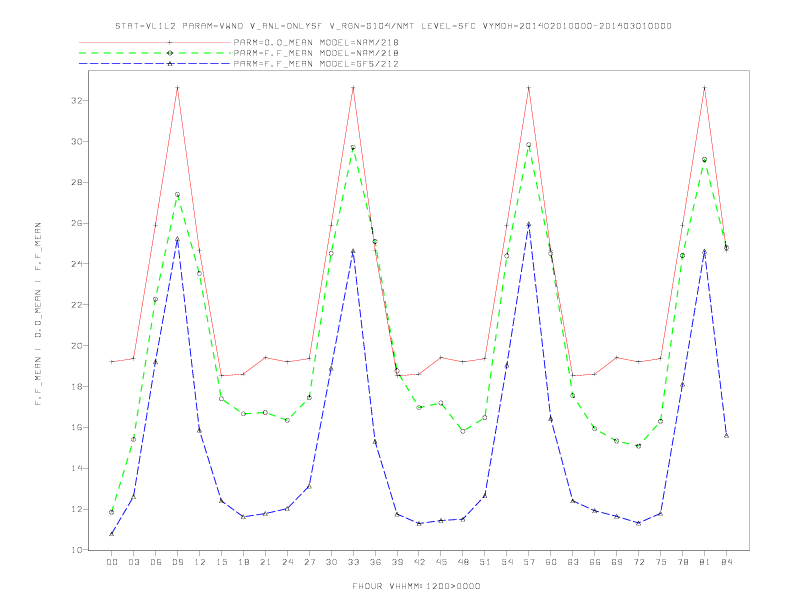This screenshot has width=792, height=612.
Task: Select legend entry PARM=O.O_MEAN MODEL=NAM/218
Action: 316,42
